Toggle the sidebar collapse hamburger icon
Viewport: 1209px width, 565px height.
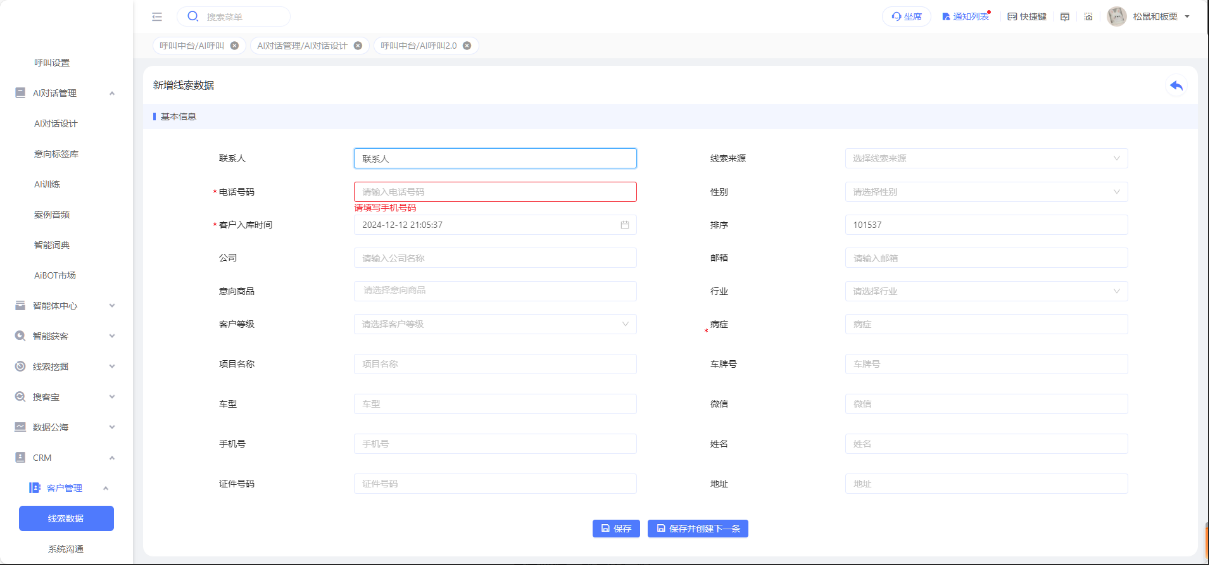coord(157,17)
